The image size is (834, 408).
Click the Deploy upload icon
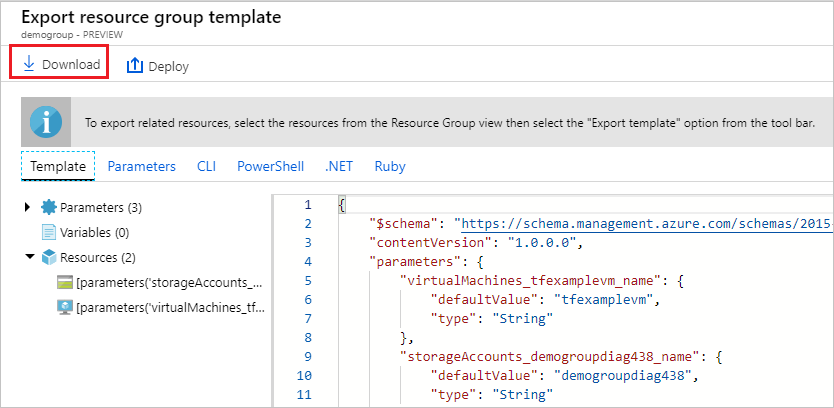pyautogui.click(x=135, y=66)
